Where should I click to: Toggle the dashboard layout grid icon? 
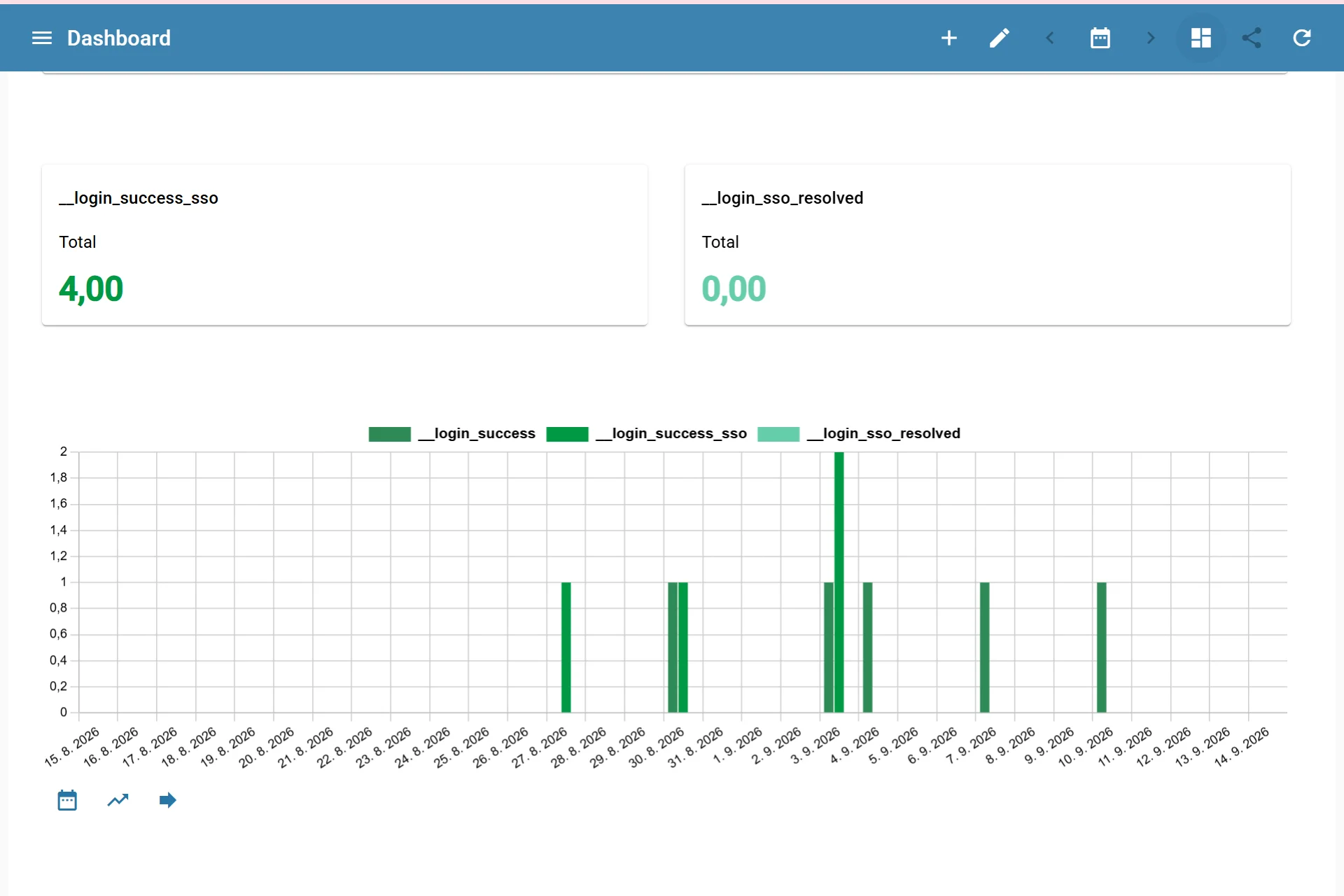[1200, 38]
